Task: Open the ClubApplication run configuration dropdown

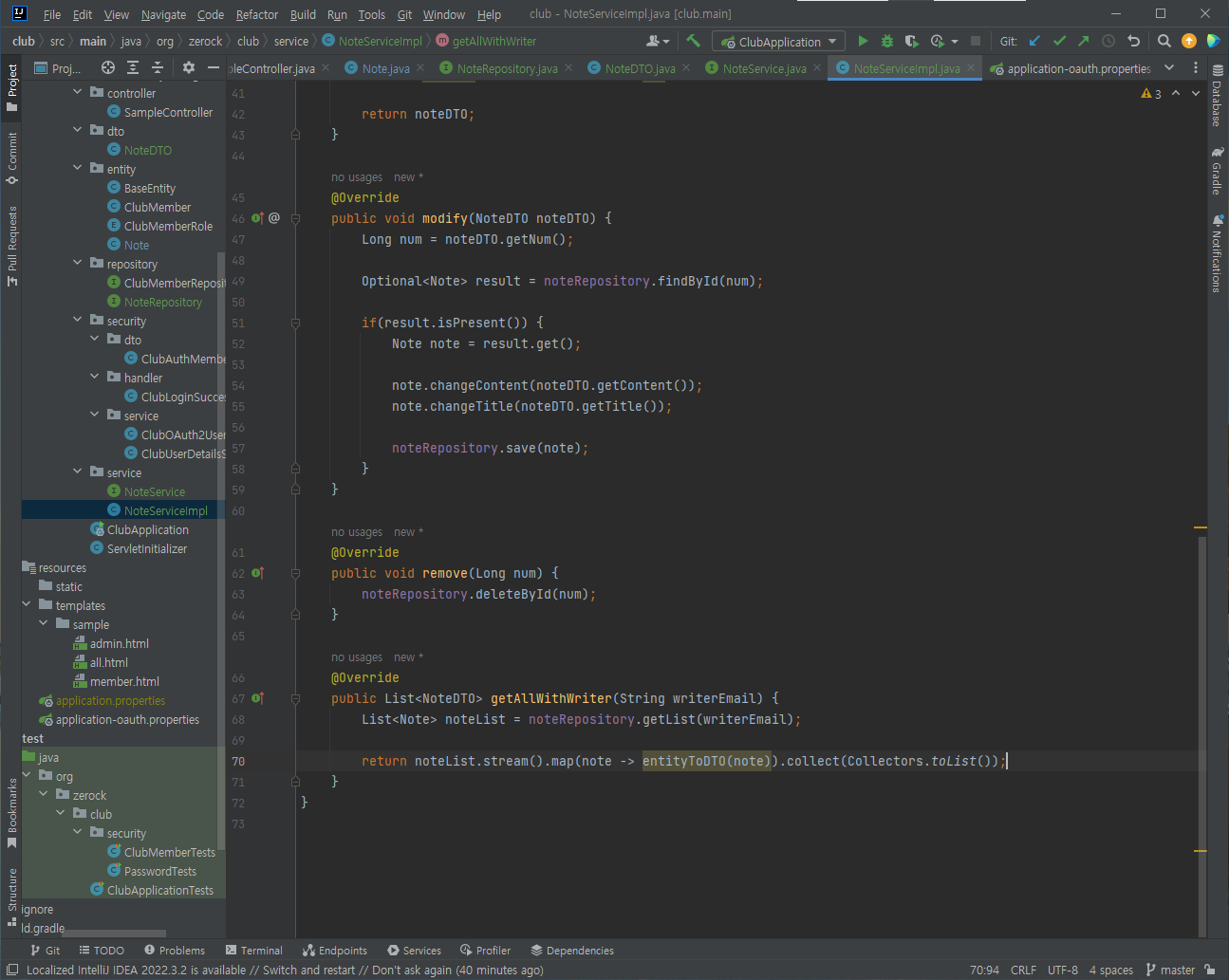Action: pos(780,42)
